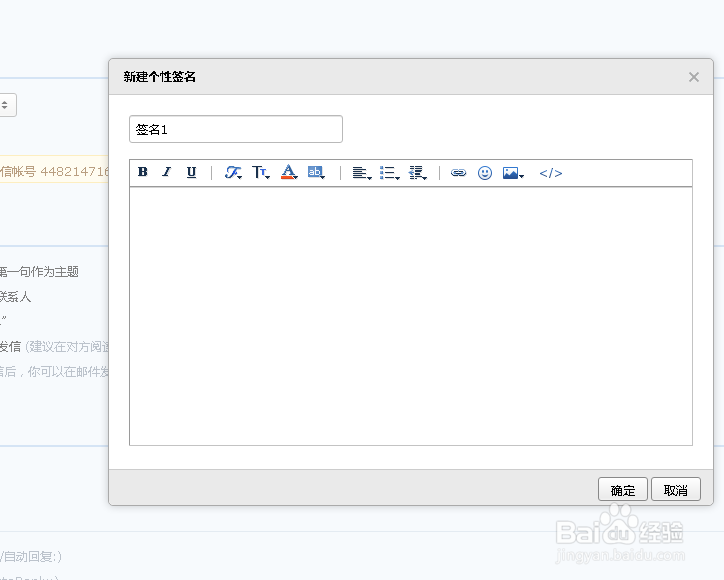Click inside the signature body editor
Viewport: 724px width, 580px height.
tap(411, 316)
